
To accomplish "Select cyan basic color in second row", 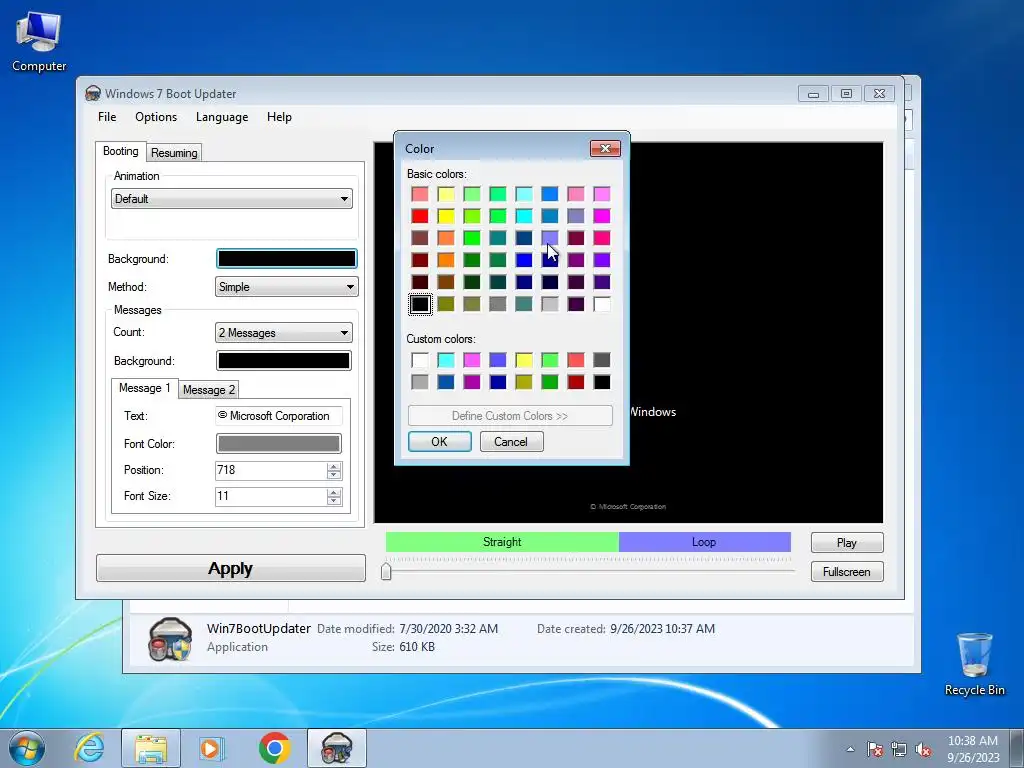I will 524,216.
